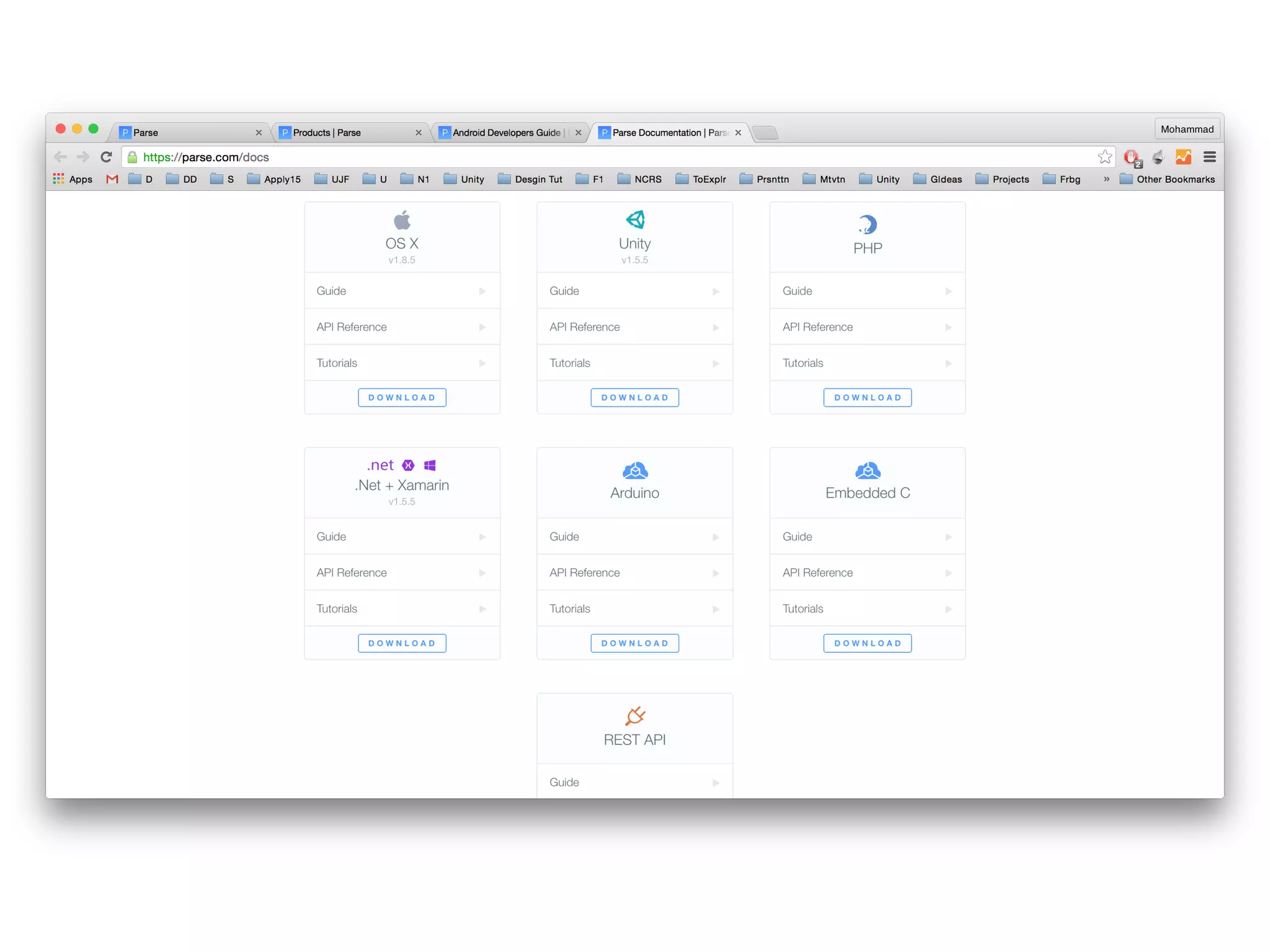Screen dimensions: 1270x952
Task: Open a new tab with the blank tab button
Action: point(765,133)
